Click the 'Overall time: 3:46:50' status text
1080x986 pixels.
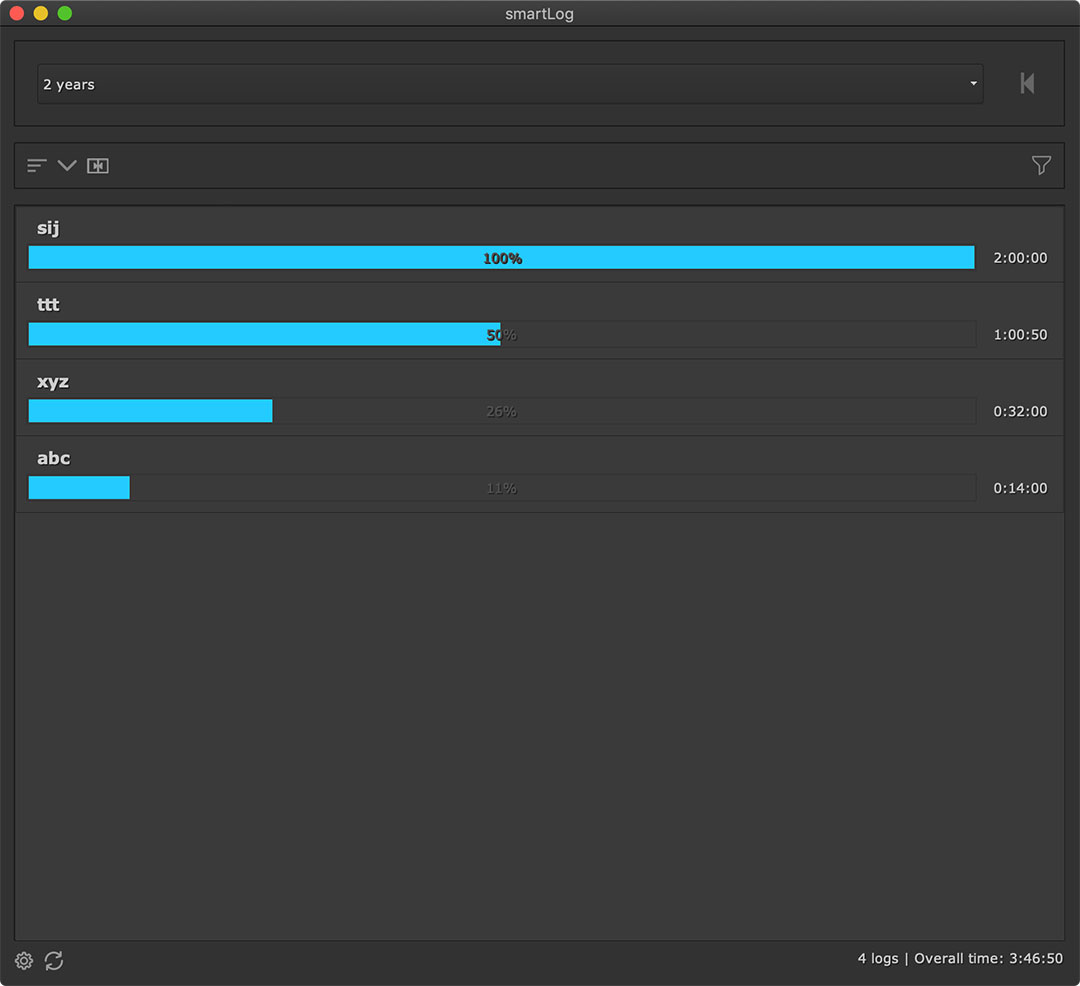[988, 959]
